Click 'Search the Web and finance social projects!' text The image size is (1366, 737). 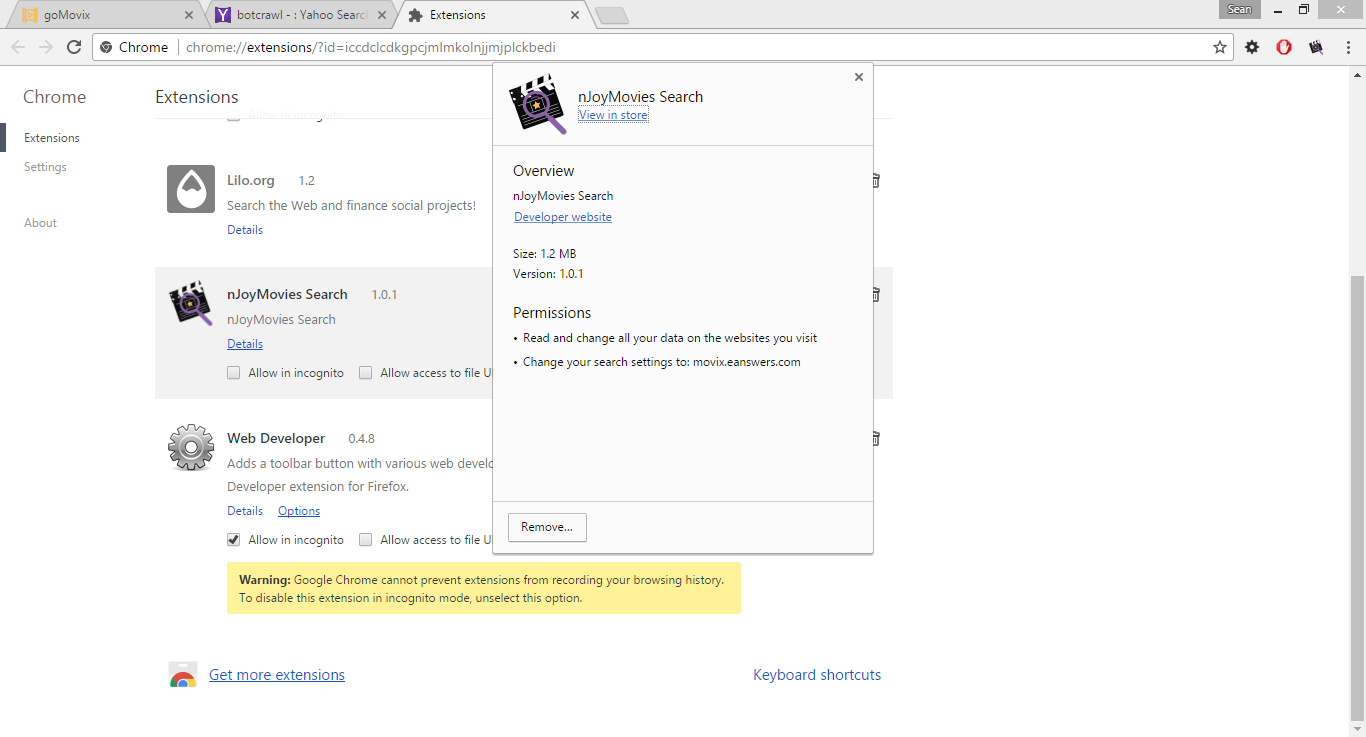pyautogui.click(x=351, y=205)
